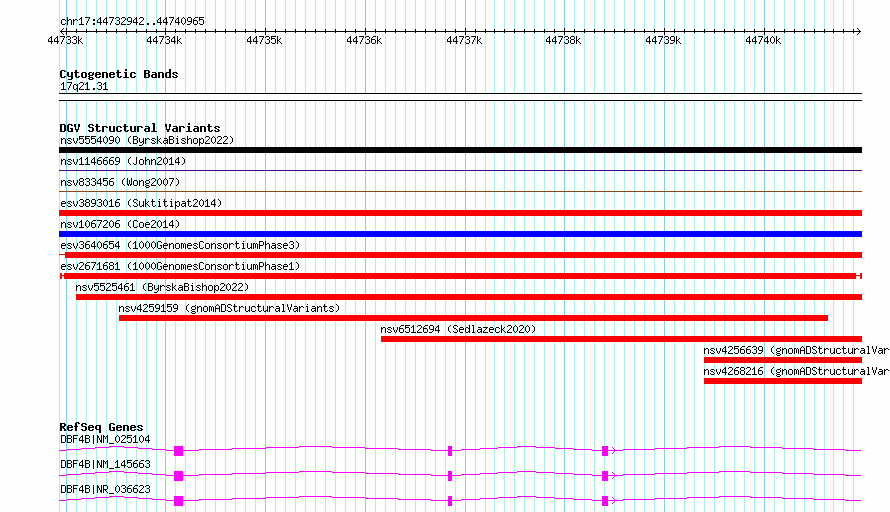Click the DBF4B|NR_036623 transcript label
The height and width of the screenshot is (512, 890).
click(105, 489)
